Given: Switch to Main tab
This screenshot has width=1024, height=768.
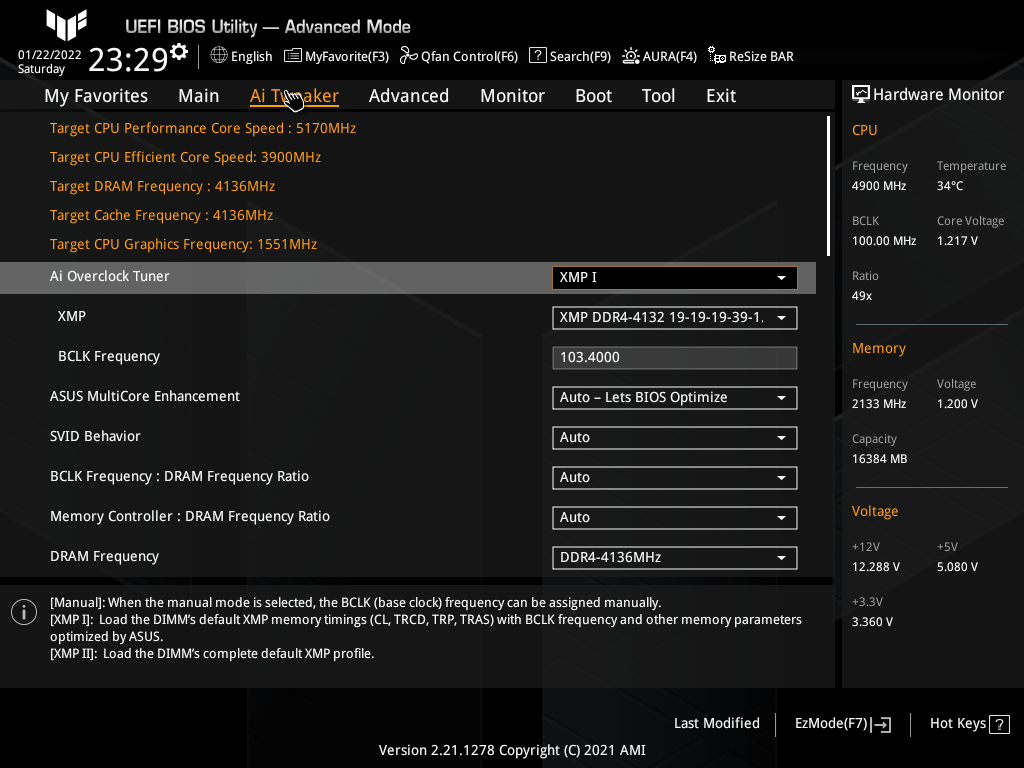Looking at the screenshot, I should [199, 96].
